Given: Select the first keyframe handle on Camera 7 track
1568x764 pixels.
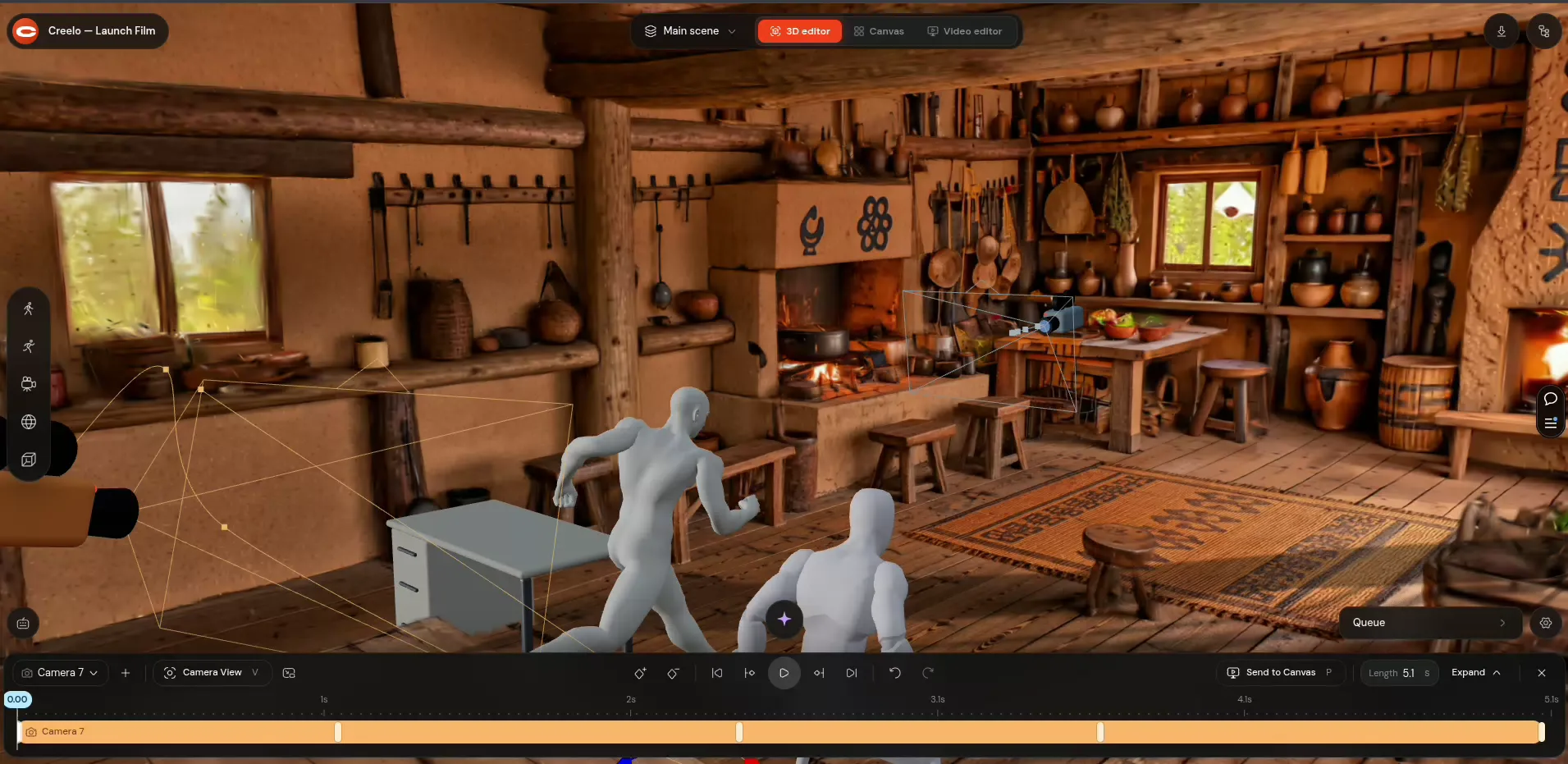Looking at the screenshot, I should pyautogui.click(x=338, y=732).
